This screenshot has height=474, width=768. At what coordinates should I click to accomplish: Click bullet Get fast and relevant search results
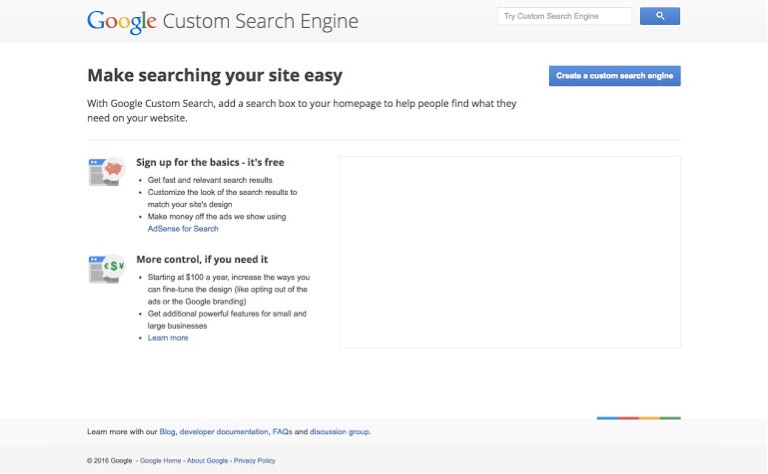(210, 180)
